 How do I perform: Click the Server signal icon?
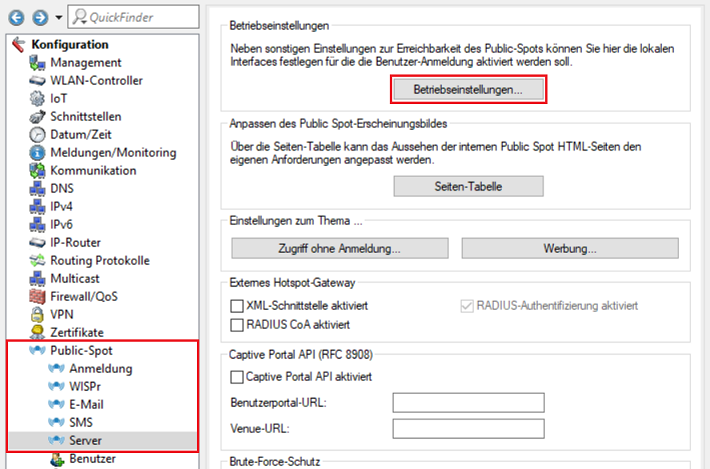(x=56, y=440)
